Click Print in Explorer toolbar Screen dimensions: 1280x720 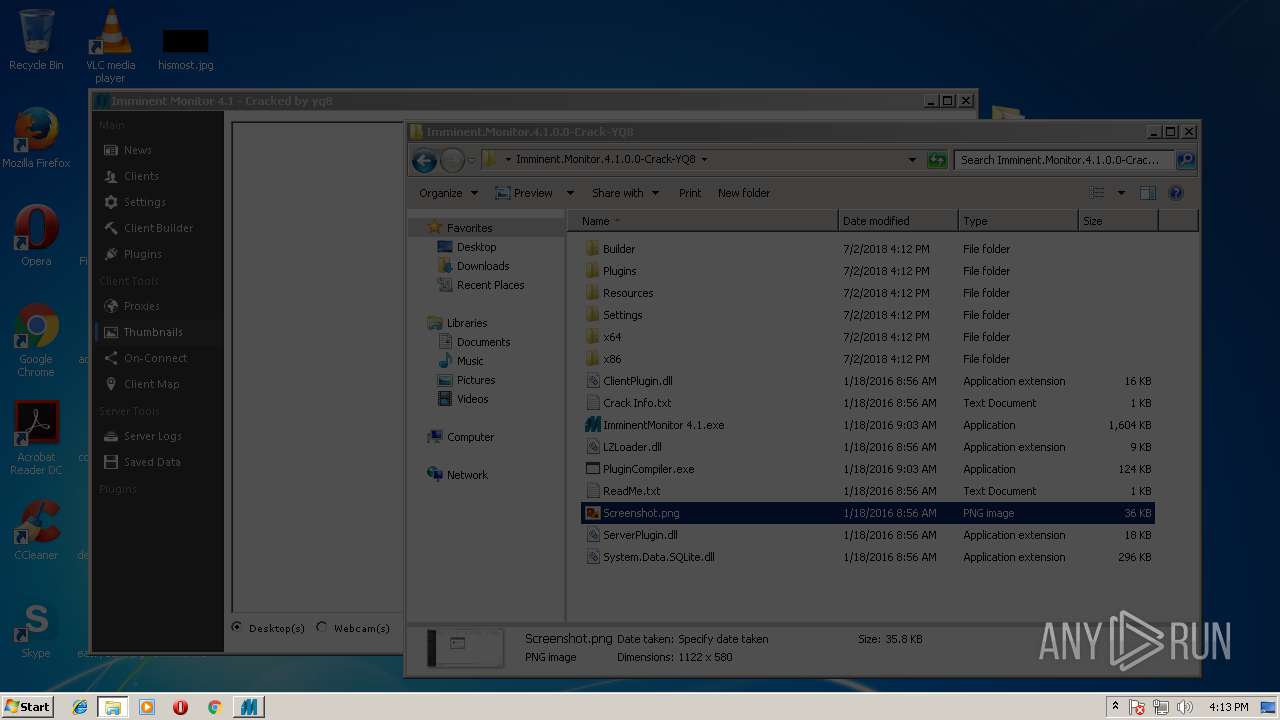[690, 193]
